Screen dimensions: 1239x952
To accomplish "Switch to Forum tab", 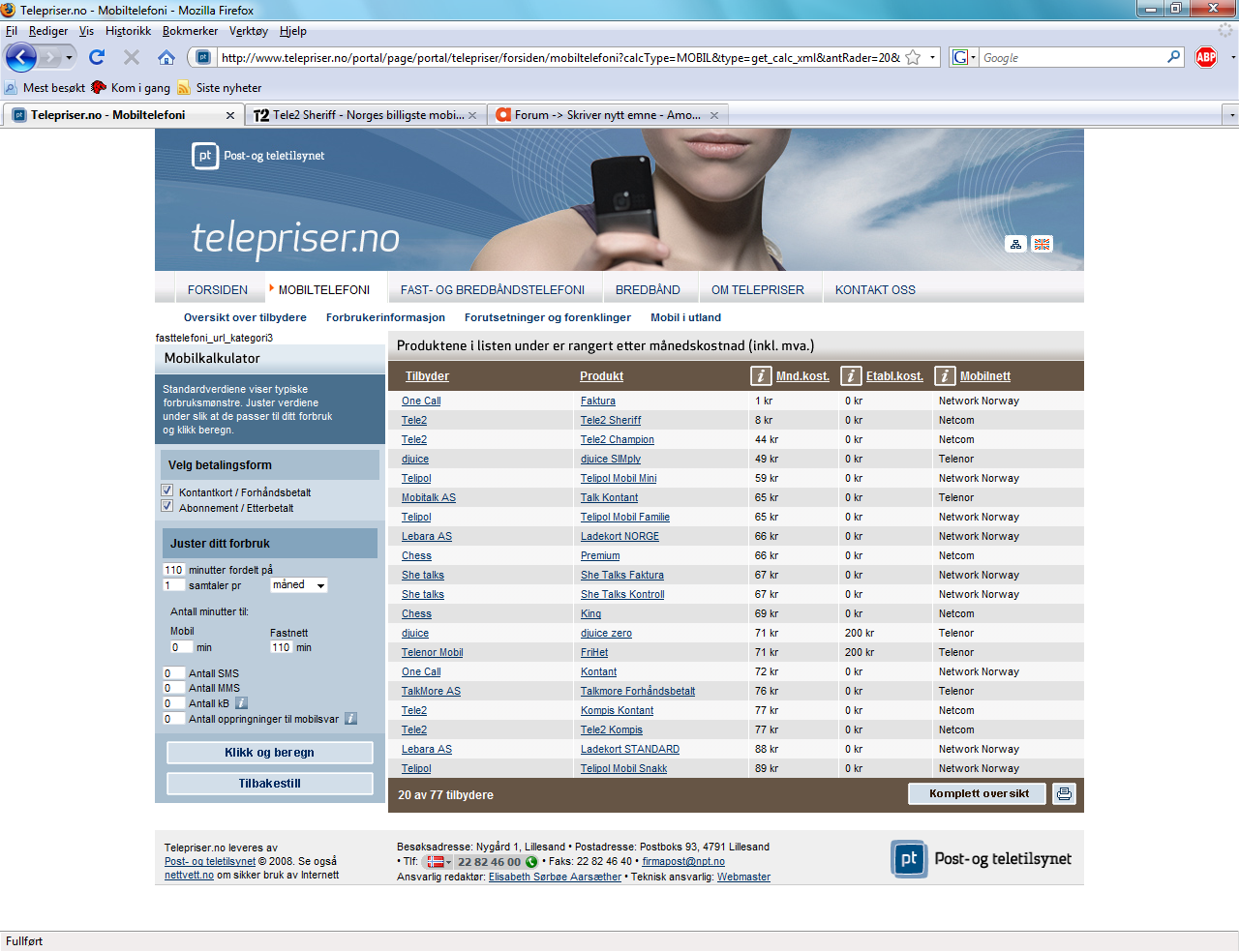I will 608,115.
